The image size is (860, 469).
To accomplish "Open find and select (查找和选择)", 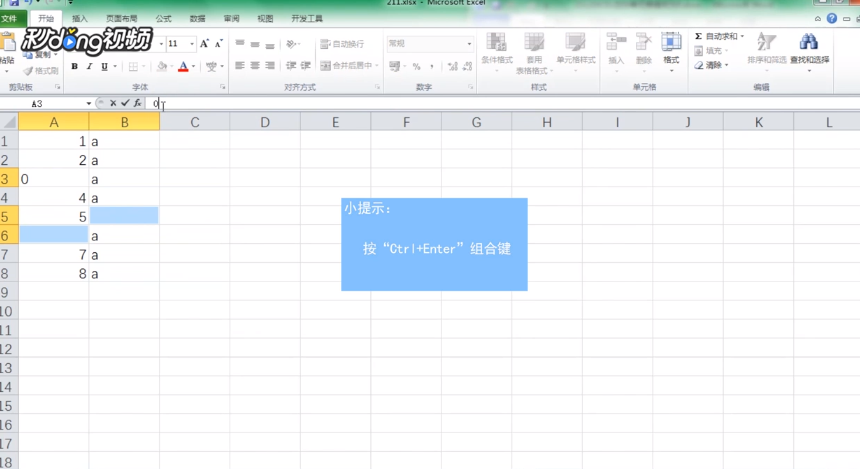I will point(809,52).
